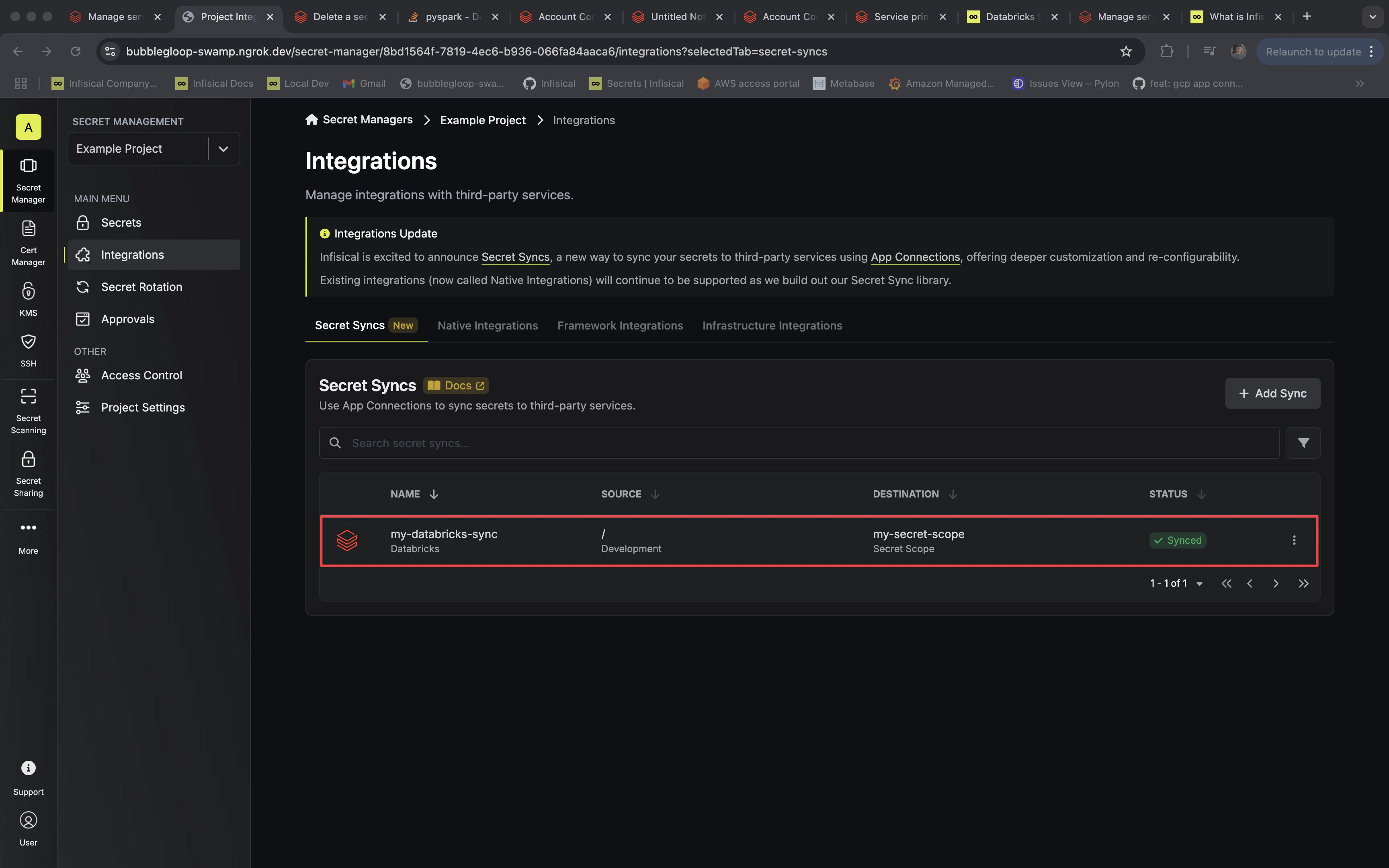Expand the browser tab search chevron

pyautogui.click(x=1373, y=16)
